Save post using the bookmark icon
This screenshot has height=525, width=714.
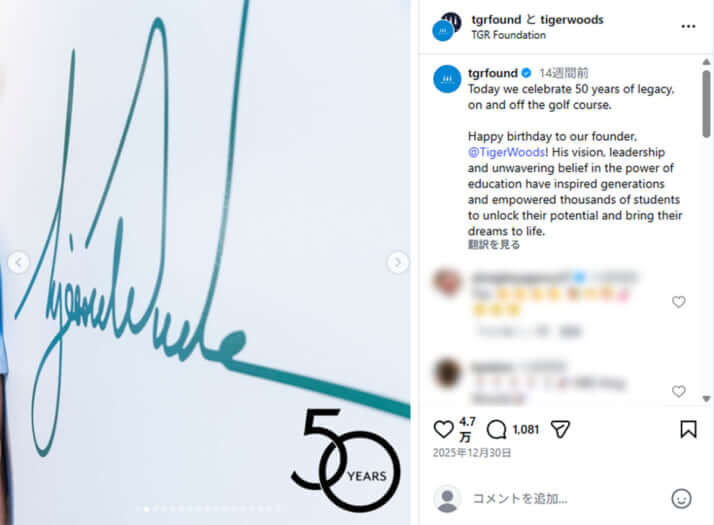pyautogui.click(x=688, y=429)
